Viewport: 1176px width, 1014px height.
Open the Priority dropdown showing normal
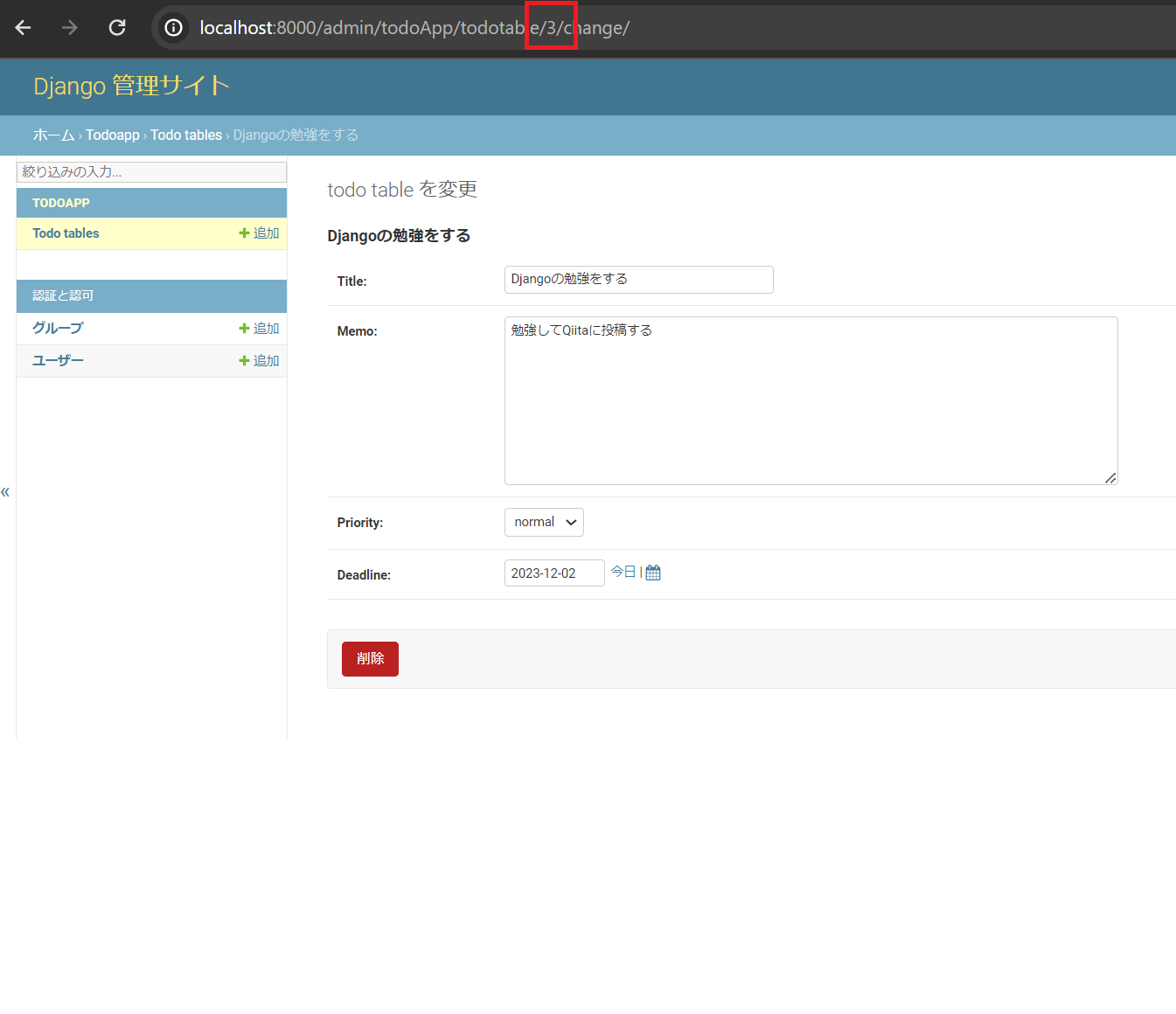coord(544,522)
